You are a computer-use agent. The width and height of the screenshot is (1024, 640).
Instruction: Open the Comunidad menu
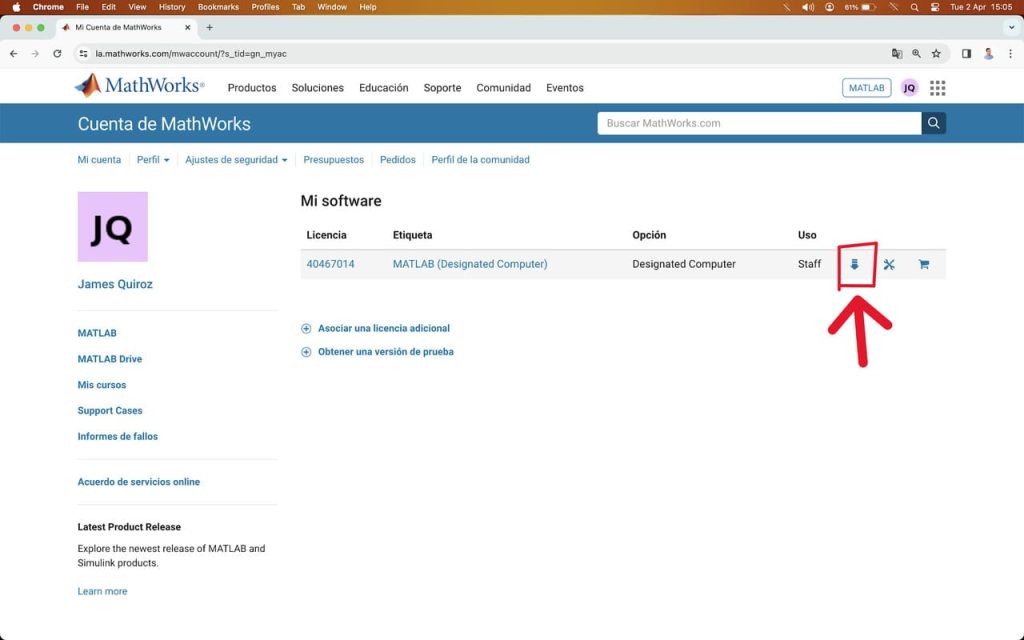click(504, 88)
